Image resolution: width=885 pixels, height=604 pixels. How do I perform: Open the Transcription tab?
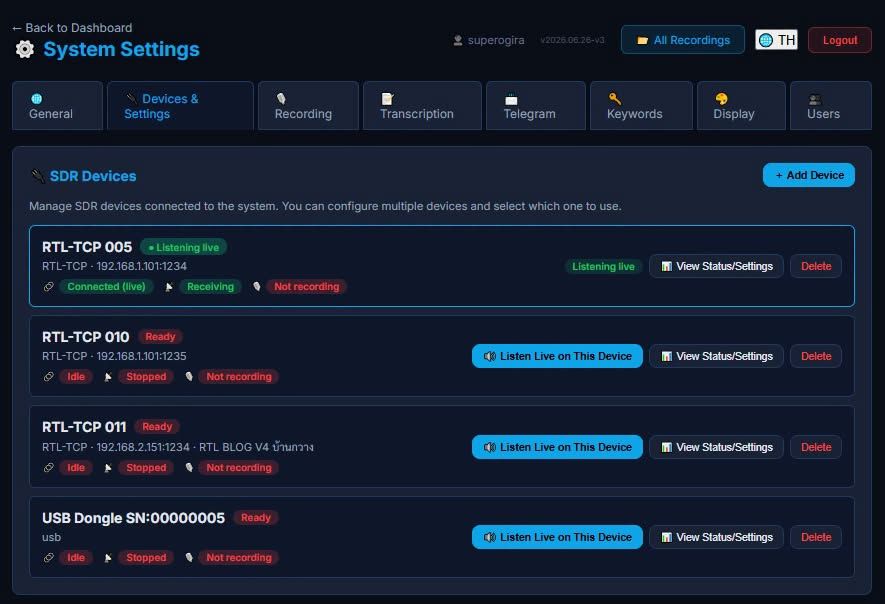[422, 106]
